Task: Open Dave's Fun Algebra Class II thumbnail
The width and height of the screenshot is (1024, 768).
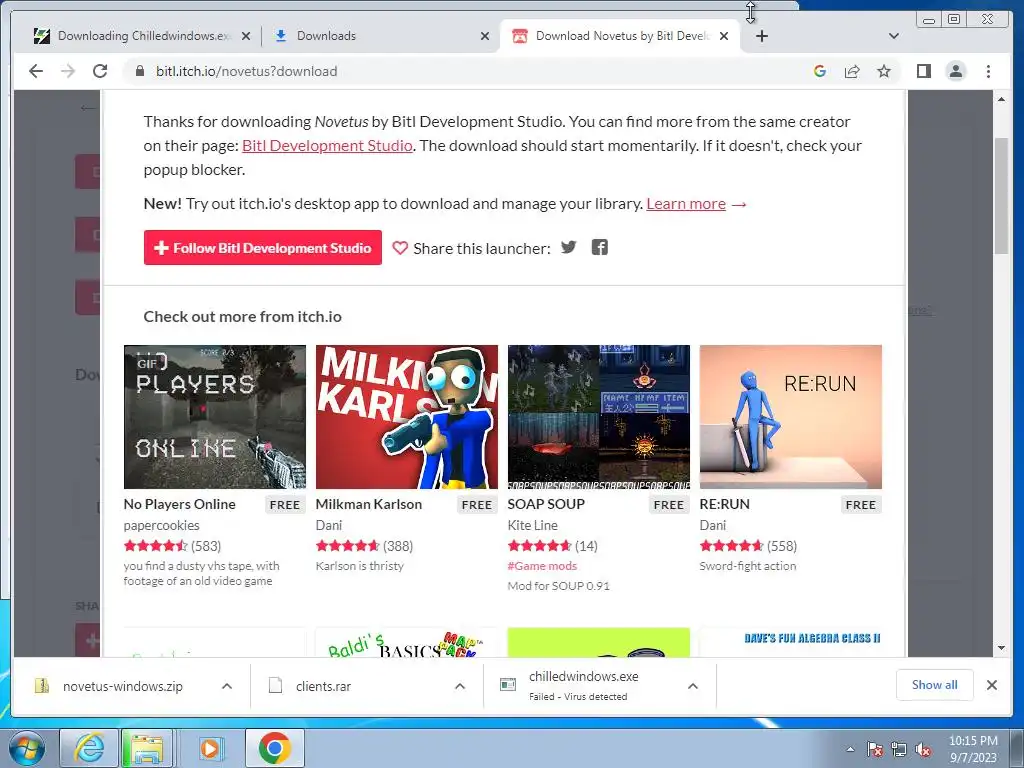Action: pyautogui.click(x=791, y=643)
